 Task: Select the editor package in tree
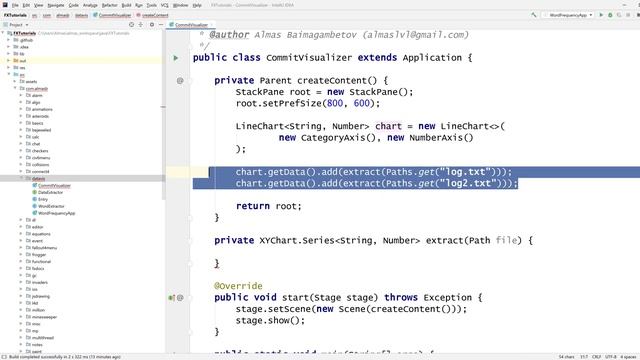click(x=37, y=227)
